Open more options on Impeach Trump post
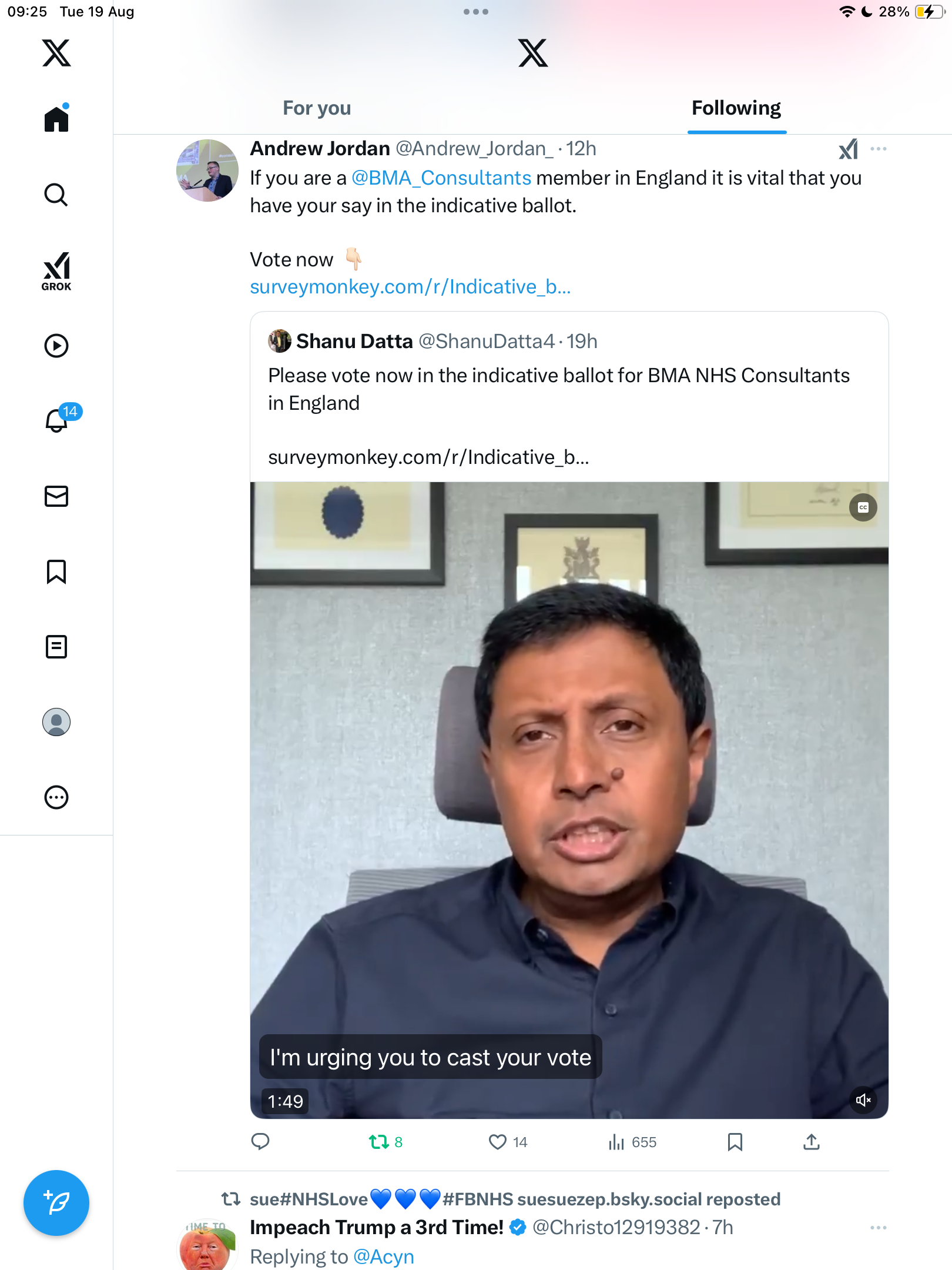 tap(878, 1228)
